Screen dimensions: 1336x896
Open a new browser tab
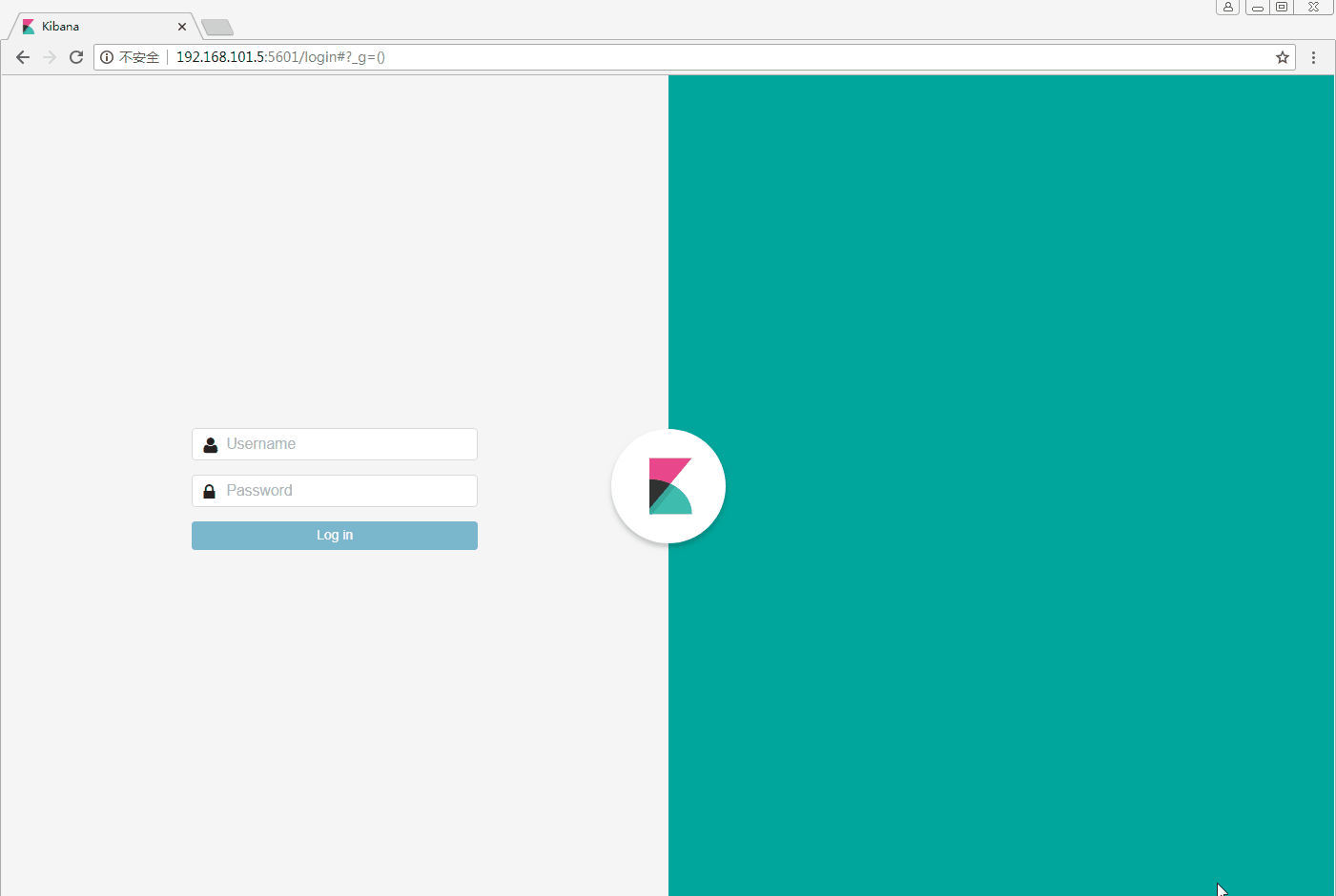pyautogui.click(x=217, y=27)
